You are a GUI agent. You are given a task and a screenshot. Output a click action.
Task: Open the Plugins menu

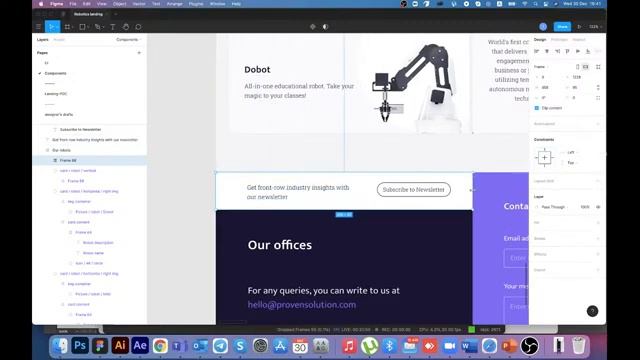[x=196, y=4]
